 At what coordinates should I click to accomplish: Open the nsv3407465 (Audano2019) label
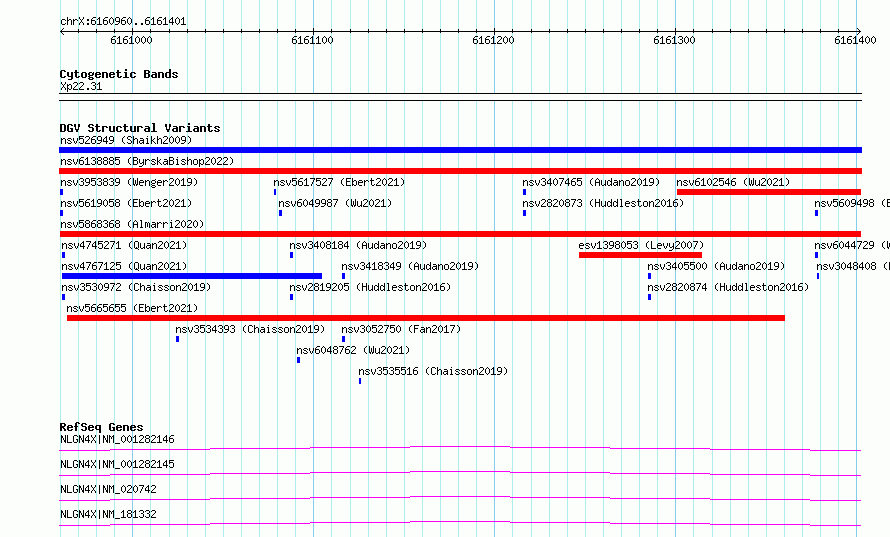(x=591, y=182)
